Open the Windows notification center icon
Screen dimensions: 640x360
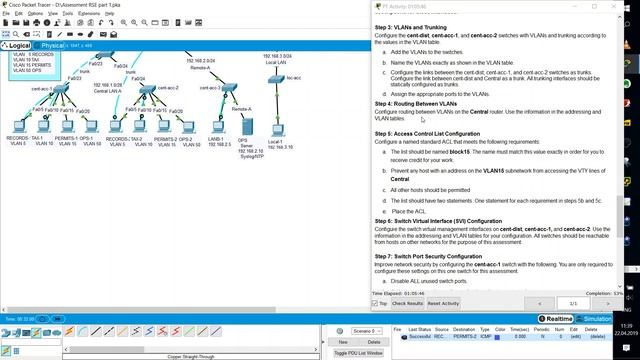(x=627, y=348)
